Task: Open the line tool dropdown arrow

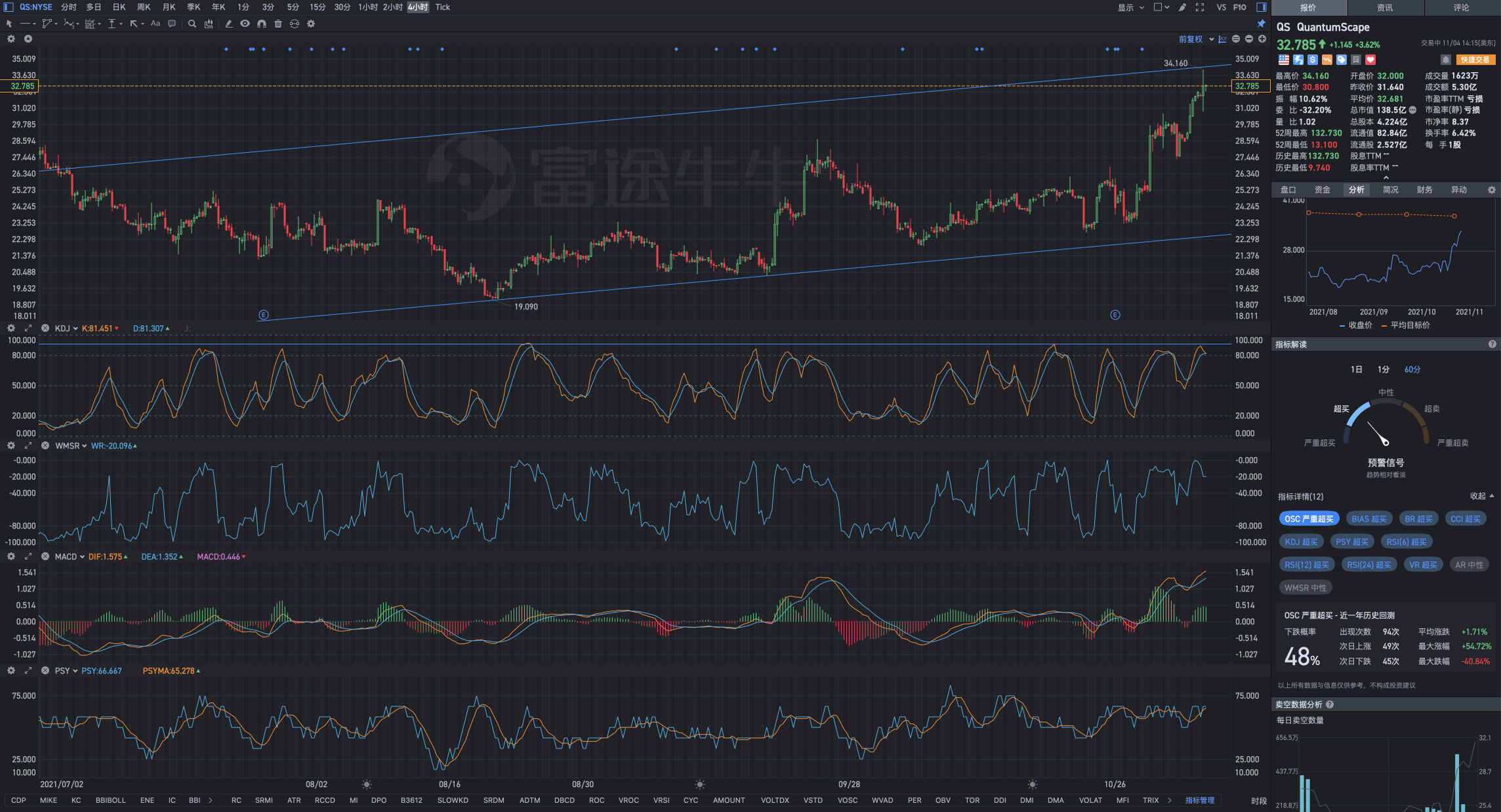Action: [34, 24]
